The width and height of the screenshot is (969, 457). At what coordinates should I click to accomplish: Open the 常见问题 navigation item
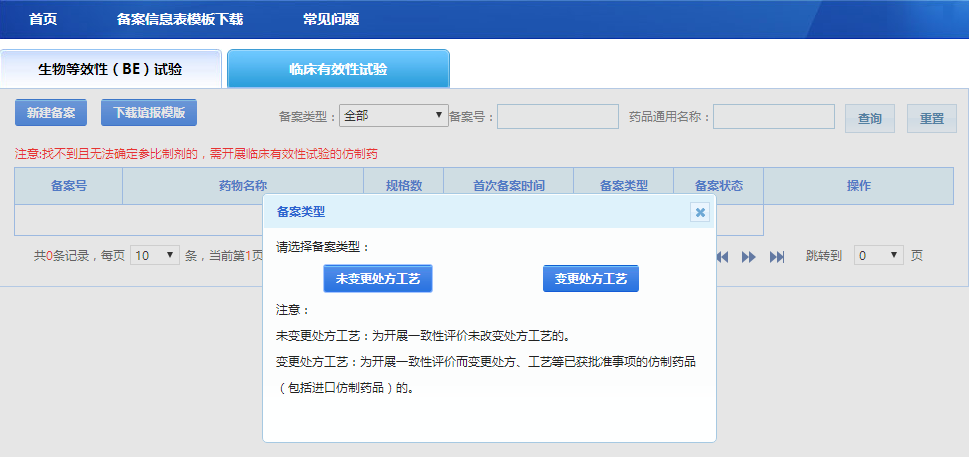[x=331, y=19]
